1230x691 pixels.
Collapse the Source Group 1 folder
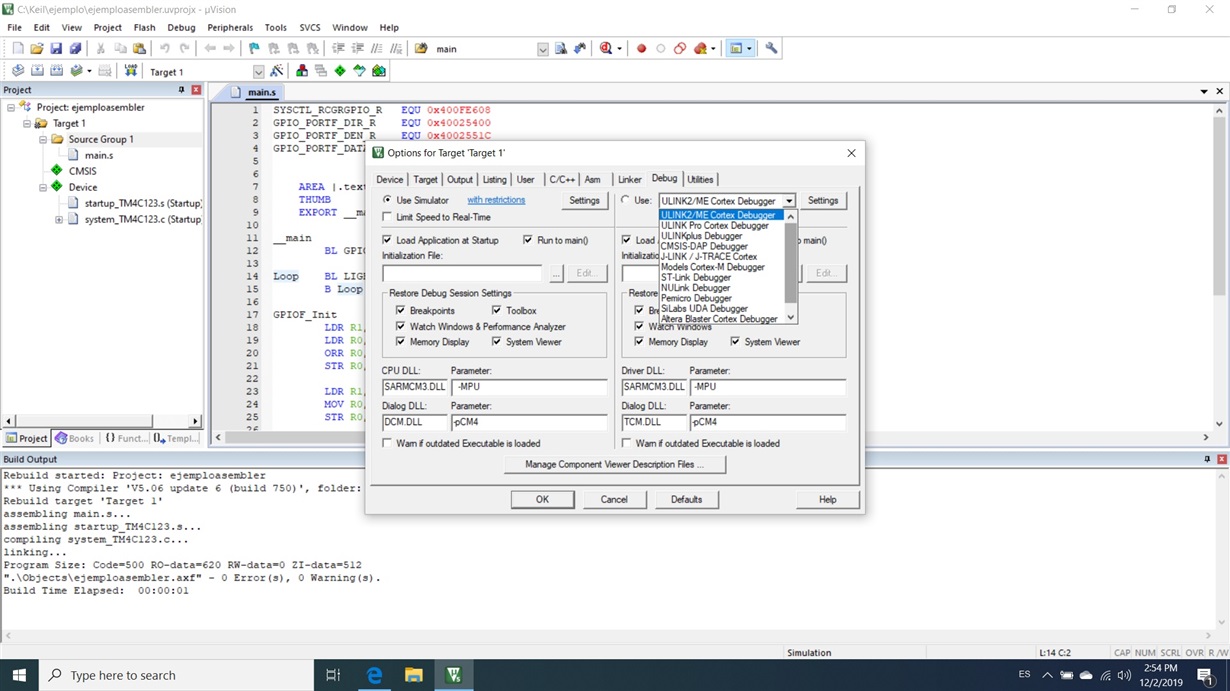point(43,139)
